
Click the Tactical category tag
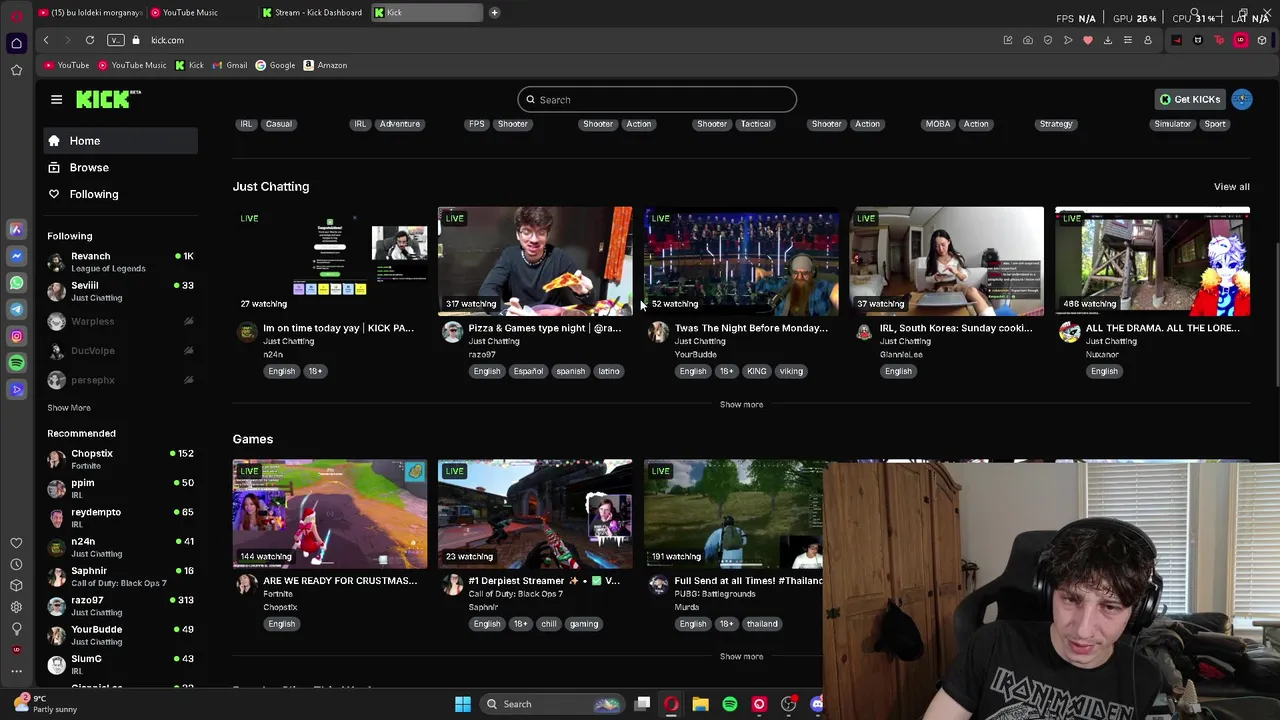coord(755,124)
